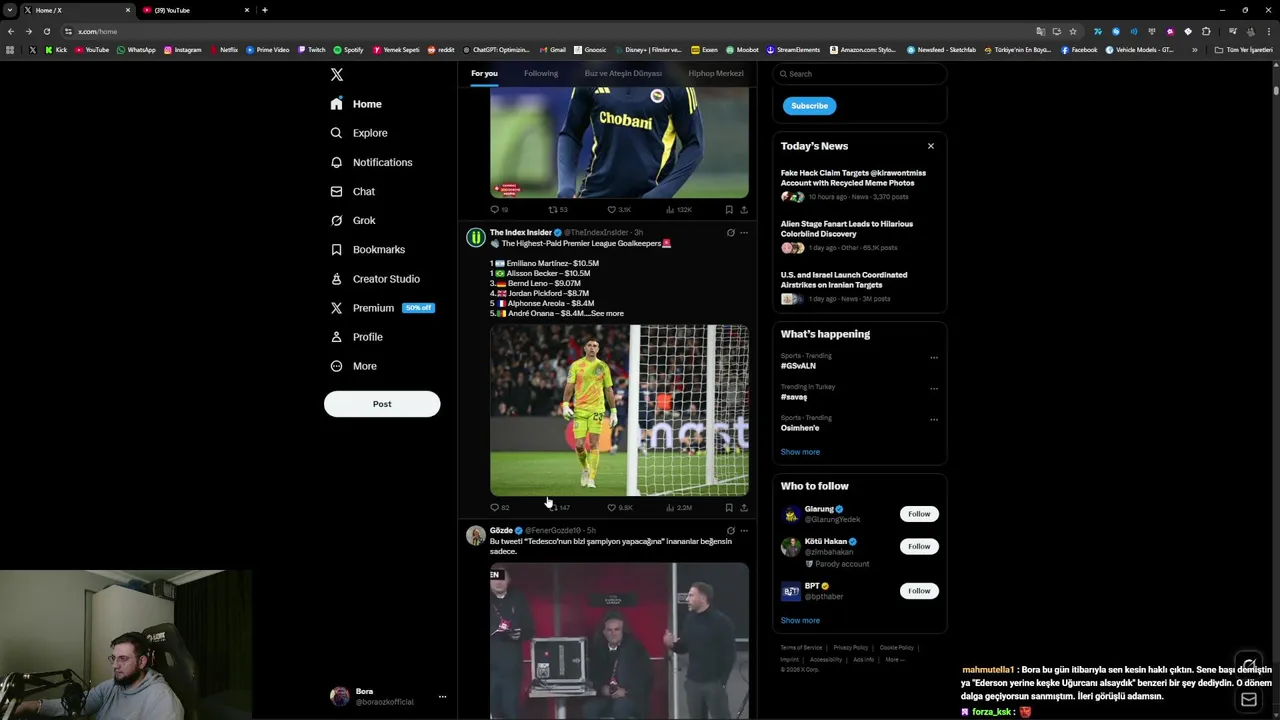The image size is (1280, 720).
Task: Click the blue Subscribe button
Action: click(x=809, y=106)
